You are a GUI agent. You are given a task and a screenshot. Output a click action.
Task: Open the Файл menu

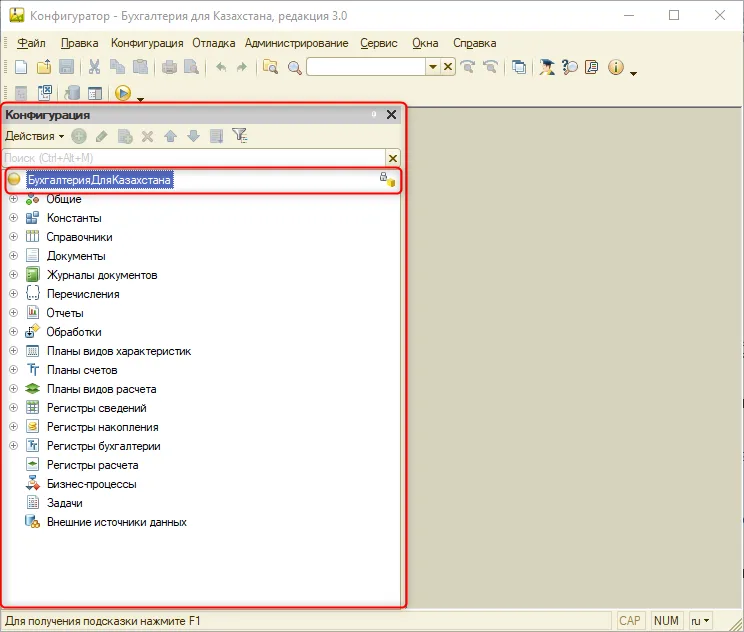click(x=31, y=43)
